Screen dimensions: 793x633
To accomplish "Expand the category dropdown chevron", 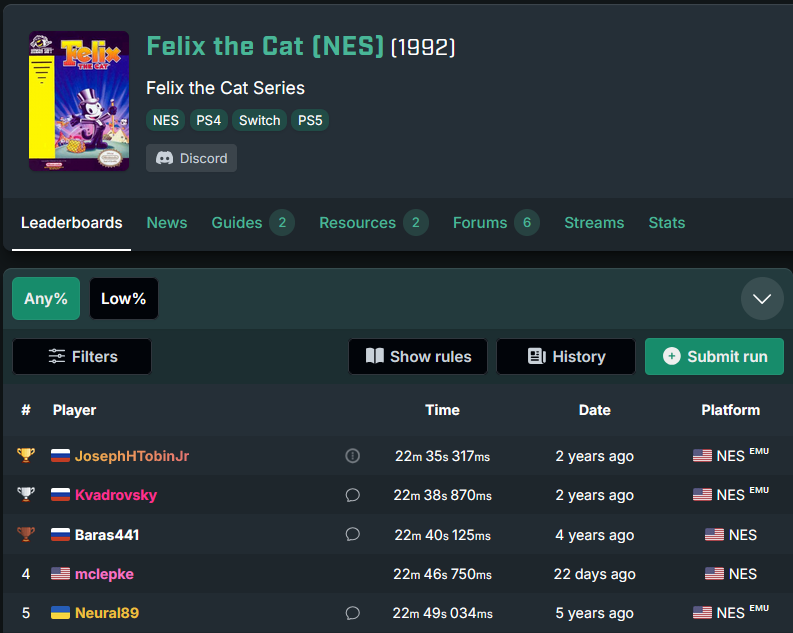I will pos(762,298).
